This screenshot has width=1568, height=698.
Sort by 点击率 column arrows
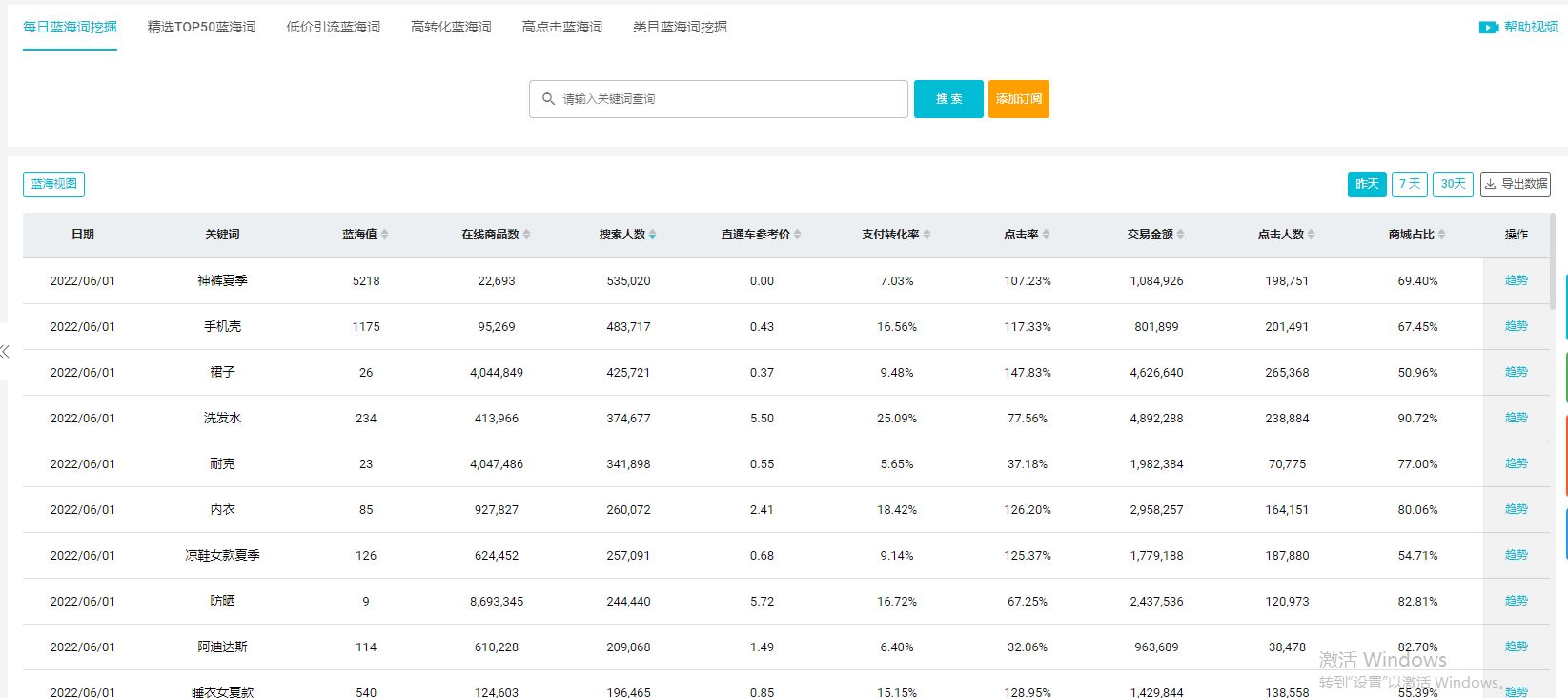pos(1046,235)
